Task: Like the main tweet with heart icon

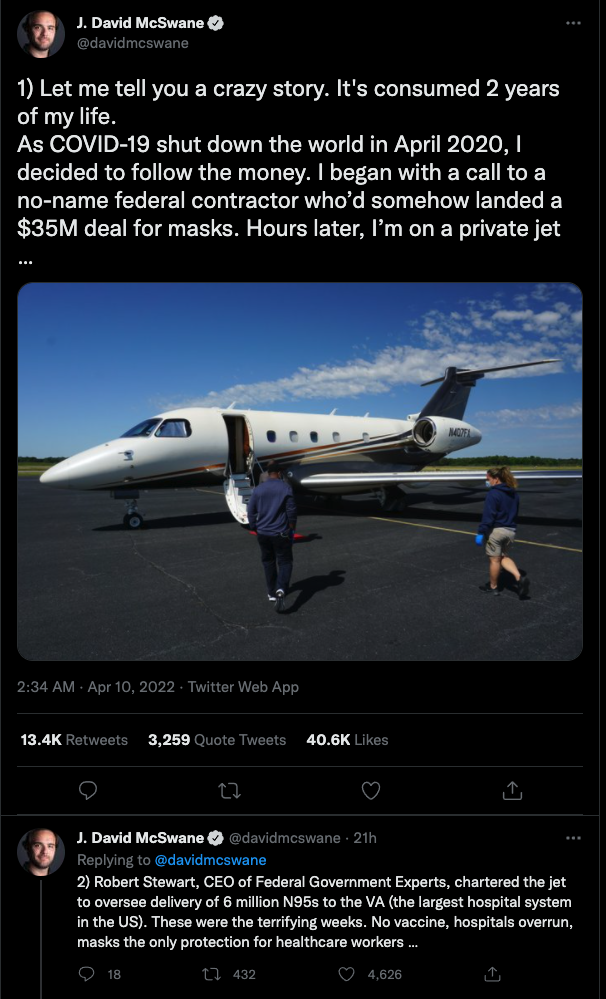Action: (371, 791)
